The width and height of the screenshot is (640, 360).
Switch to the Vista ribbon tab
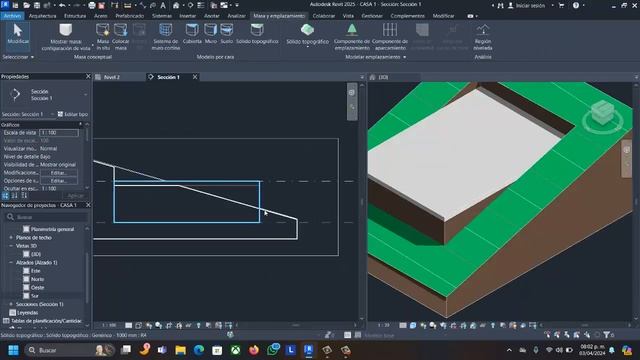coord(348,16)
